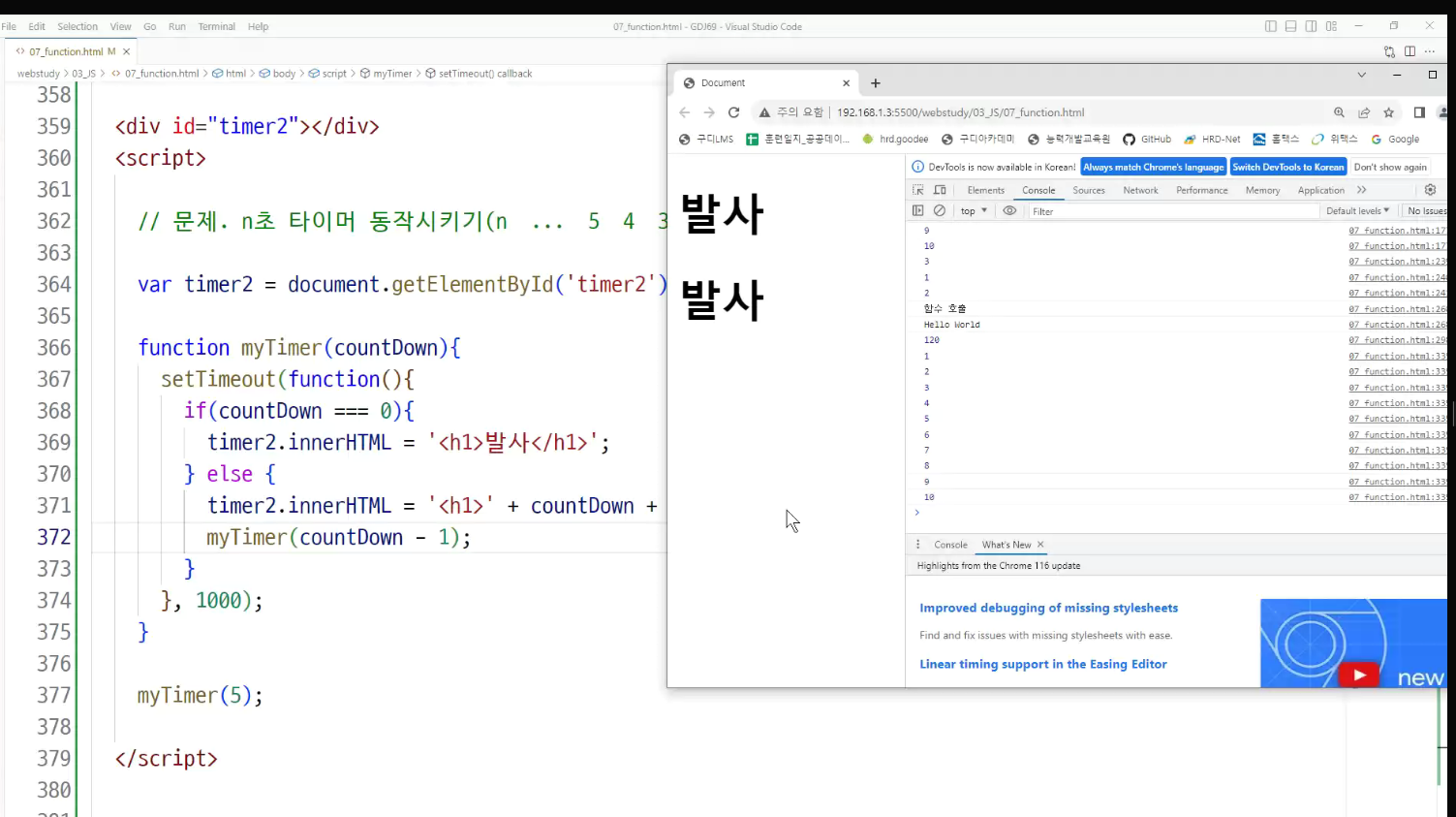
Task: Open the HRD-Net bookmark
Action: click(1212, 140)
